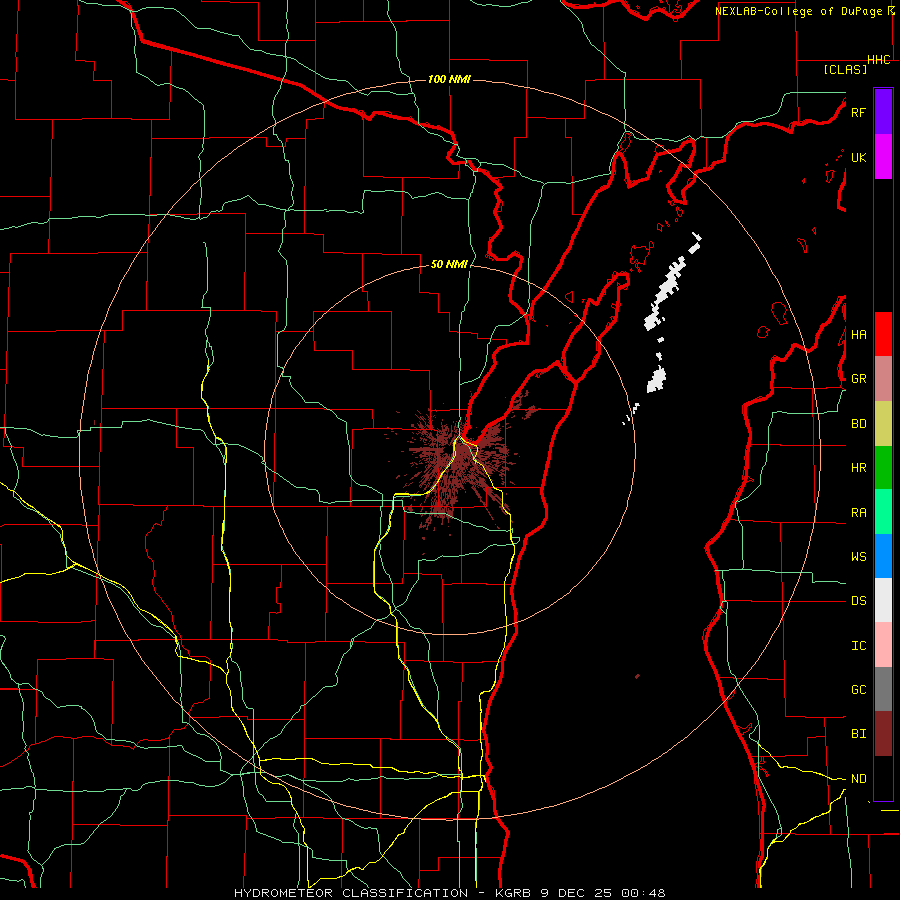Click the "GR" legend label
Image resolution: width=900 pixels, height=900 pixels.
click(x=858, y=379)
